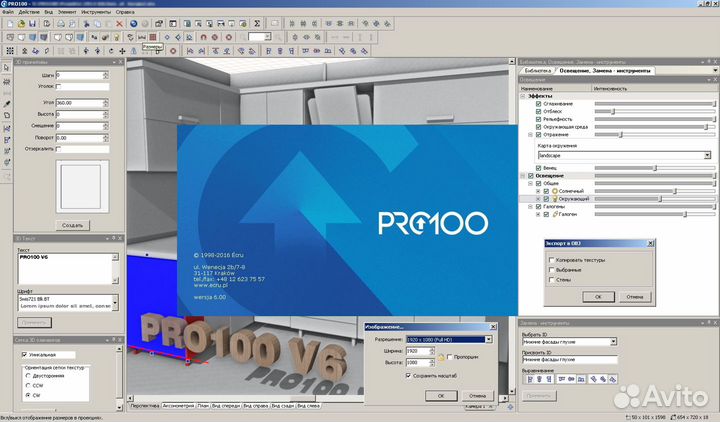The height and width of the screenshot is (422, 720).
Task: Open the Карта окружения landscape dropdown
Action: coord(707,155)
